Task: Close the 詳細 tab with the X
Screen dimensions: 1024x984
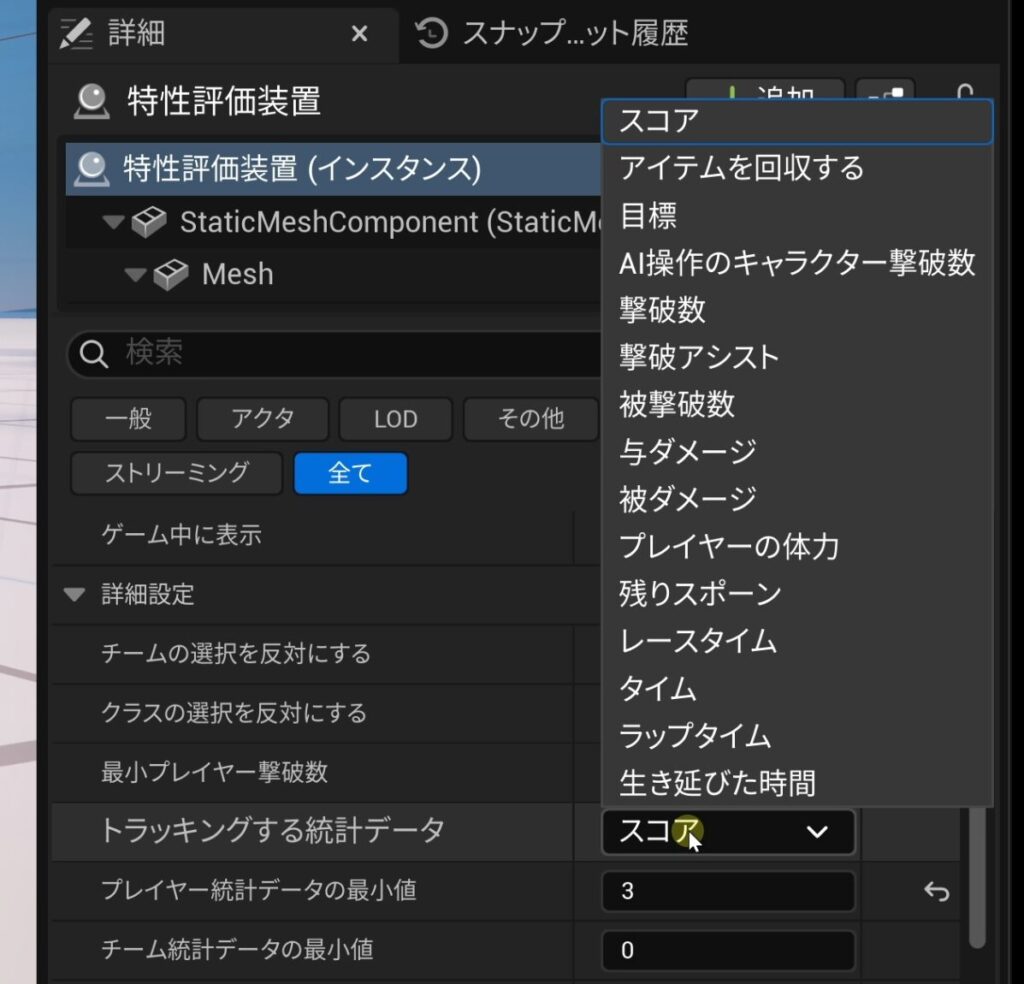Action: click(x=359, y=34)
